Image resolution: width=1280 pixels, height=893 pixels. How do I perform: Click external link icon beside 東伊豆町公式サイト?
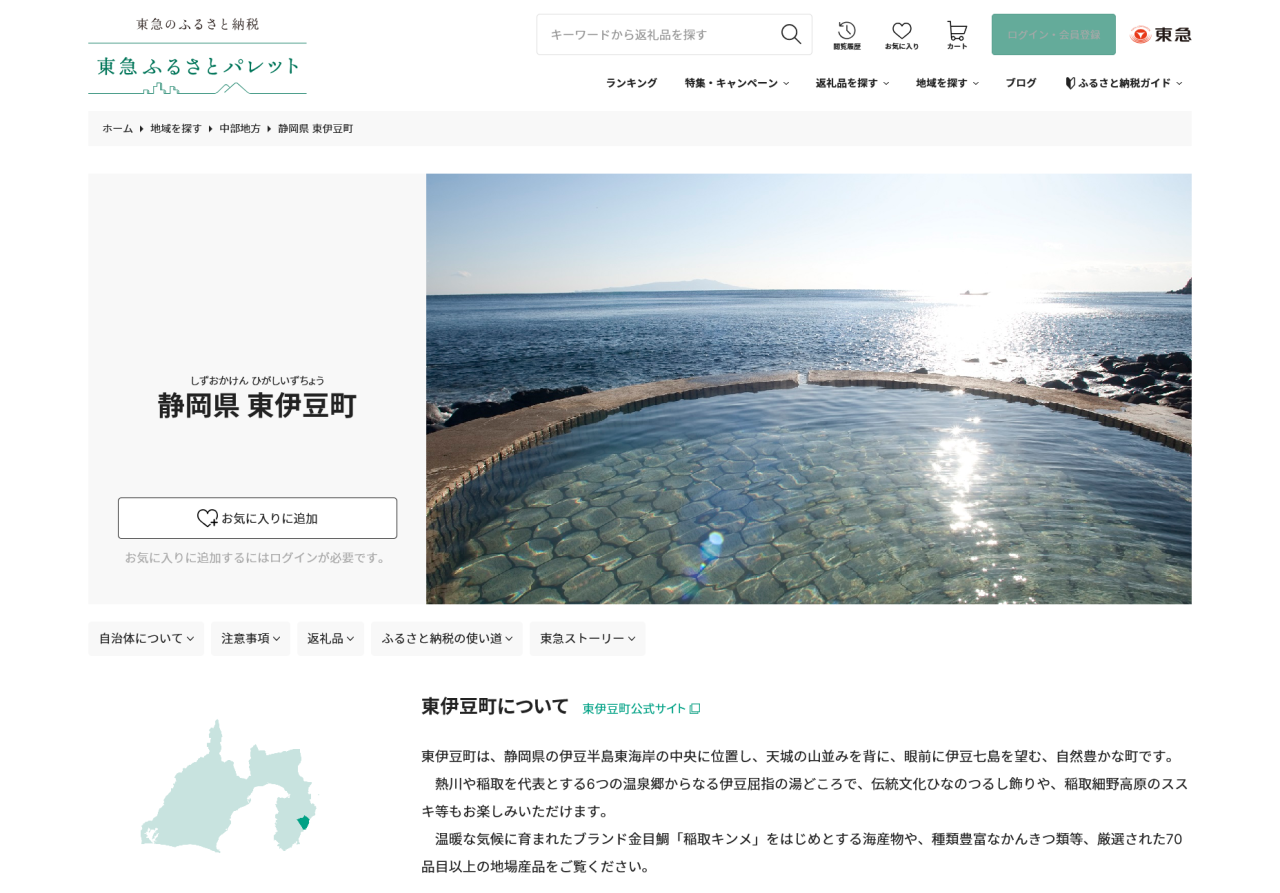(695, 709)
